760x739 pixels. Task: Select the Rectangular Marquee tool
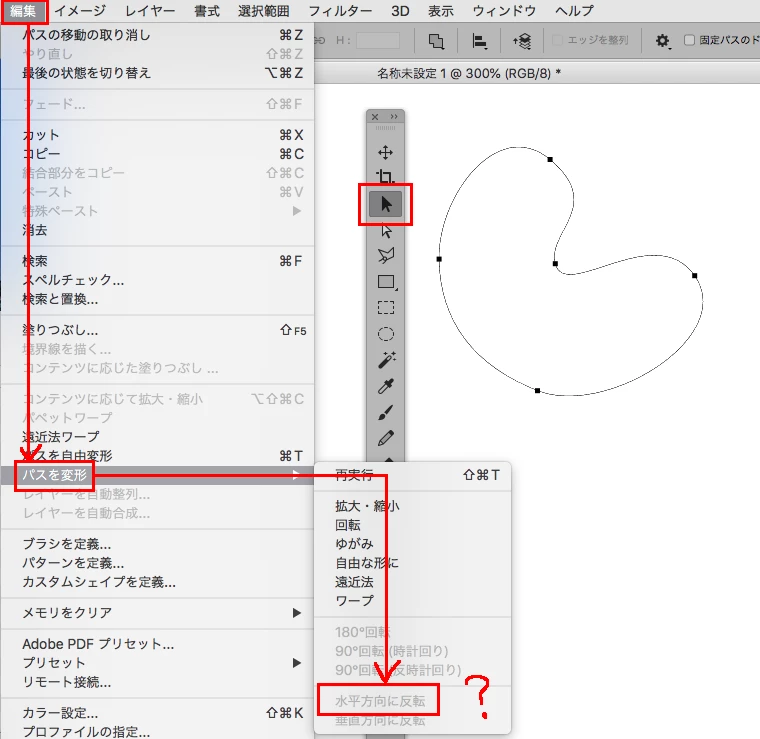[386, 308]
